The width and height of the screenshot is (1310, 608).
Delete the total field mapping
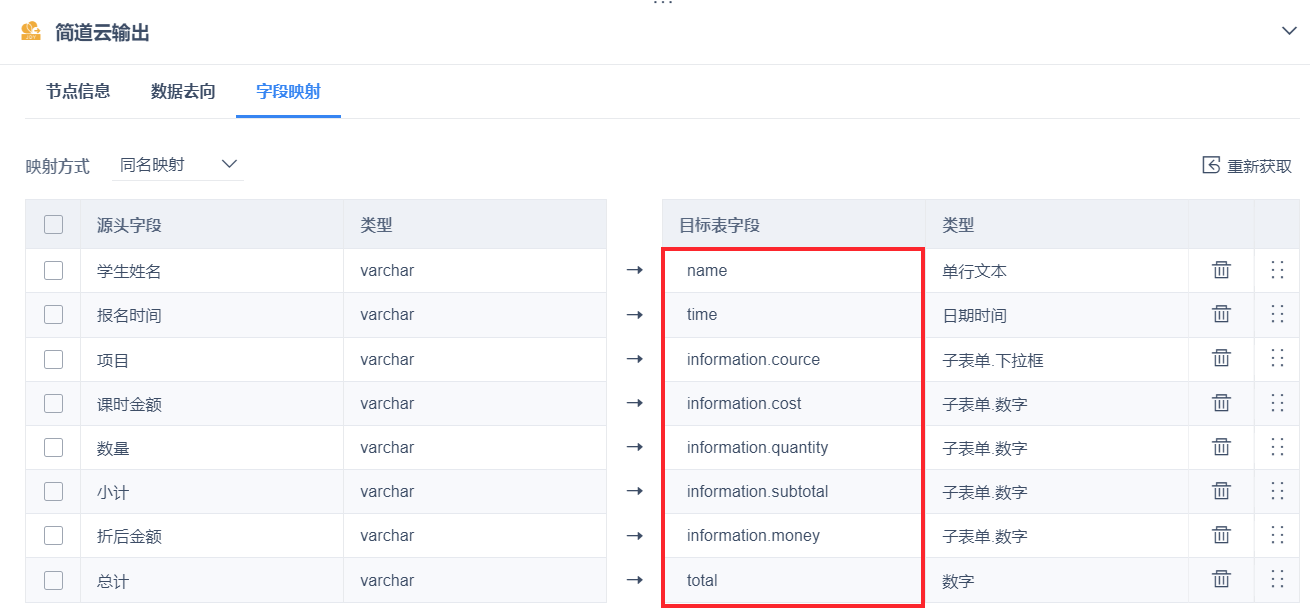[1221, 579]
